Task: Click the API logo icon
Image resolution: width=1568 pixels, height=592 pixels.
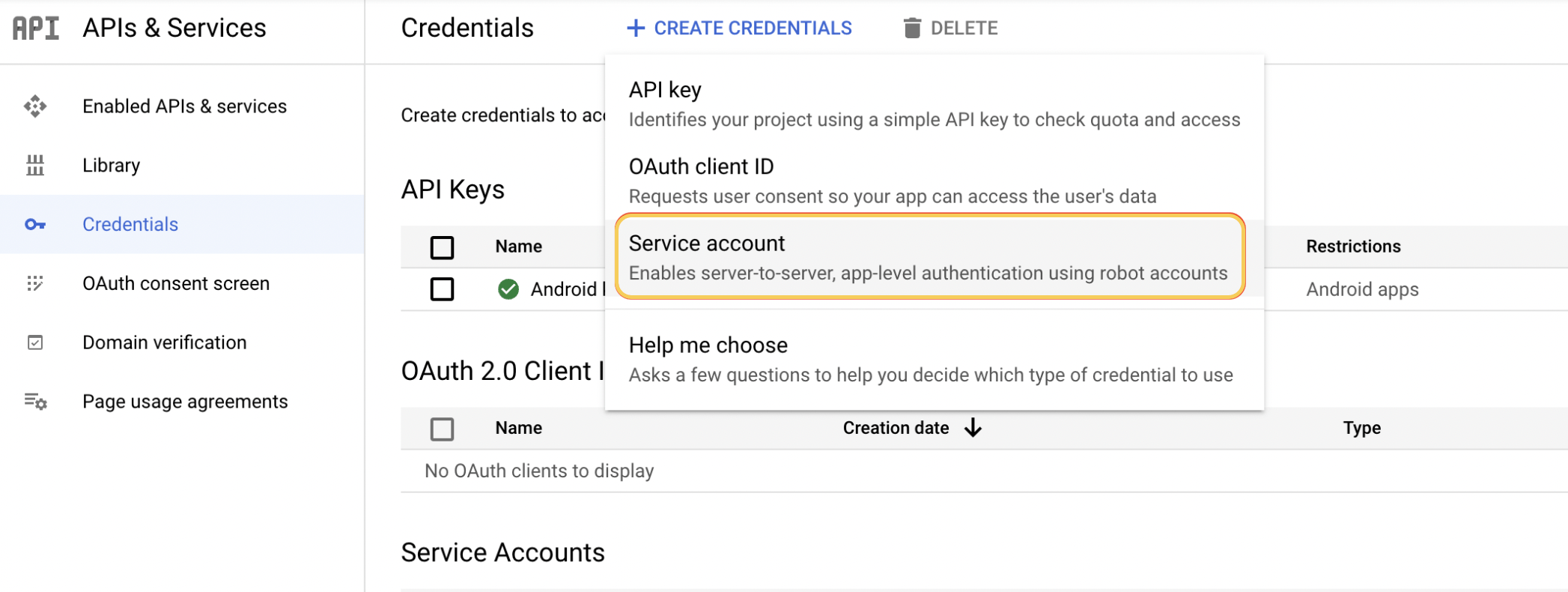Action: tap(35, 28)
